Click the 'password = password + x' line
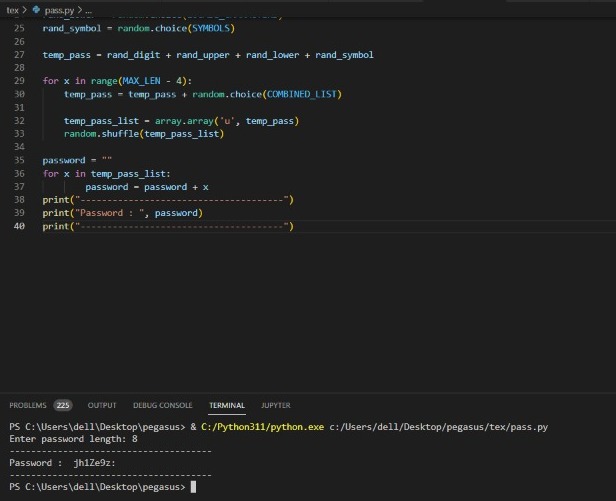Viewport: 616px width, 501px height. click(x=147, y=187)
